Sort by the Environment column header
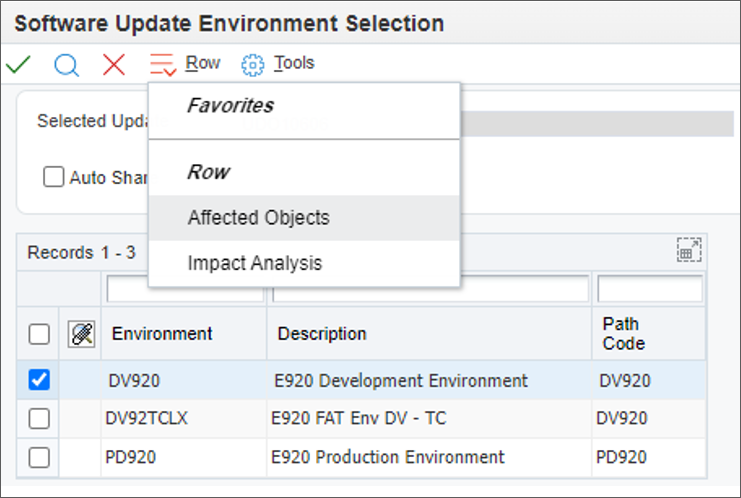 162,334
